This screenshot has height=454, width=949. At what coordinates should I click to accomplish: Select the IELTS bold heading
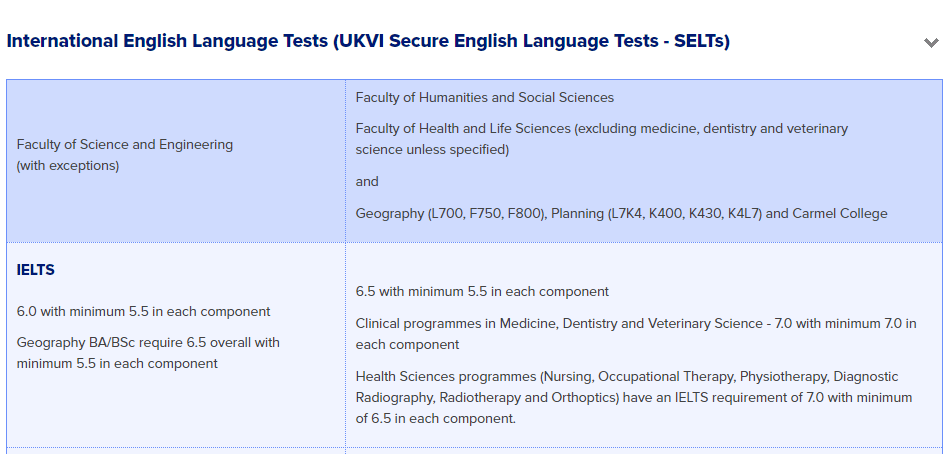(36, 270)
